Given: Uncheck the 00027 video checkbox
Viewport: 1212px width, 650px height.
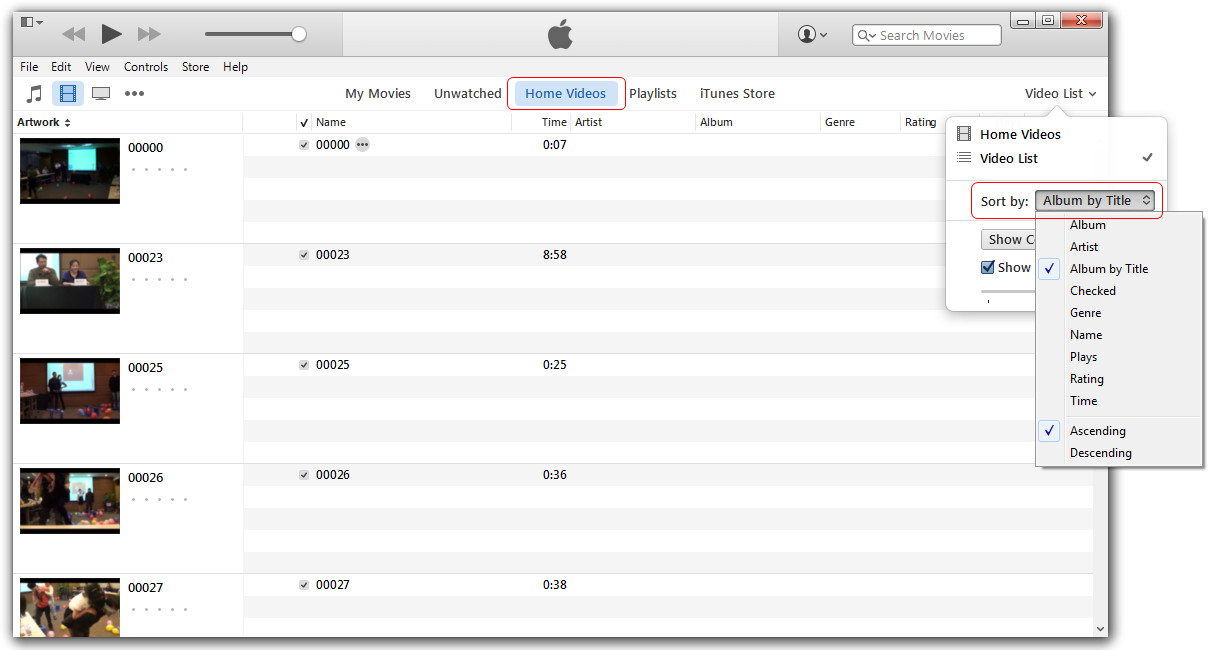Looking at the screenshot, I should (304, 585).
